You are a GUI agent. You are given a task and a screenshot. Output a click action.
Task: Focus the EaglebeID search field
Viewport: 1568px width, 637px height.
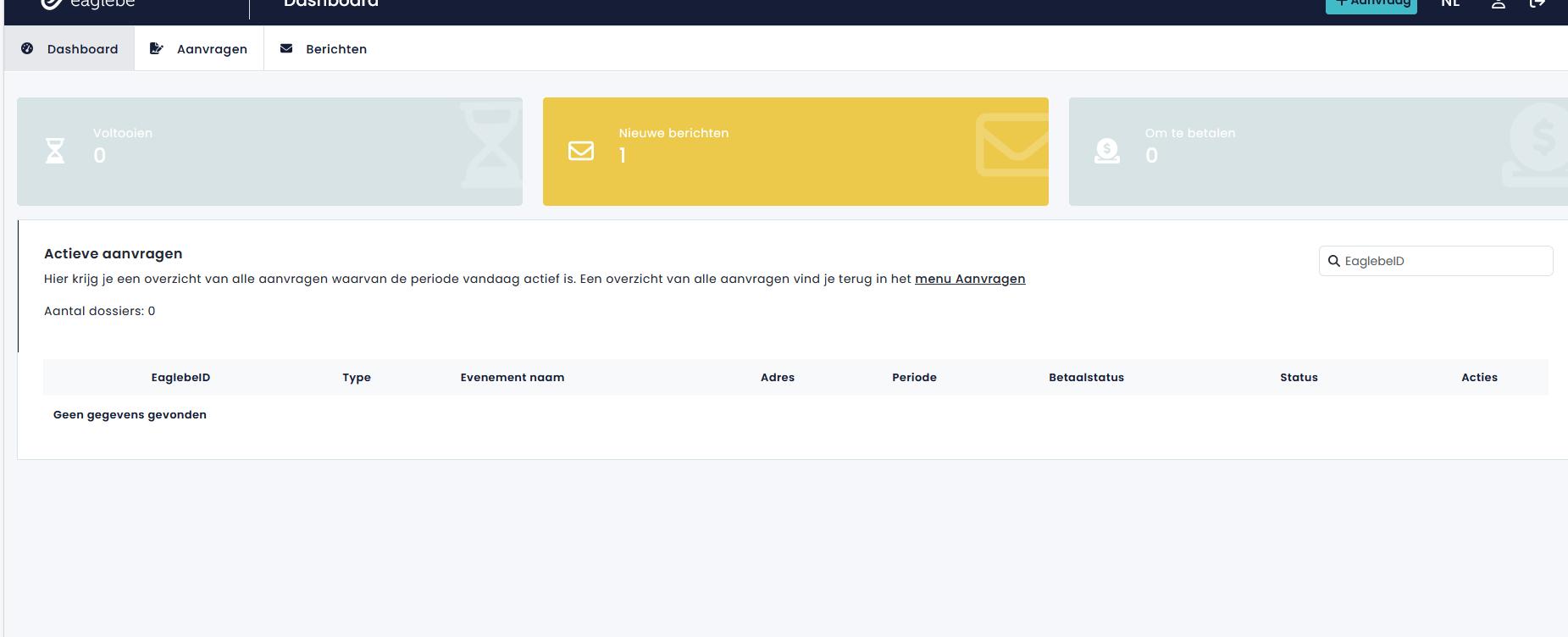(1436, 261)
